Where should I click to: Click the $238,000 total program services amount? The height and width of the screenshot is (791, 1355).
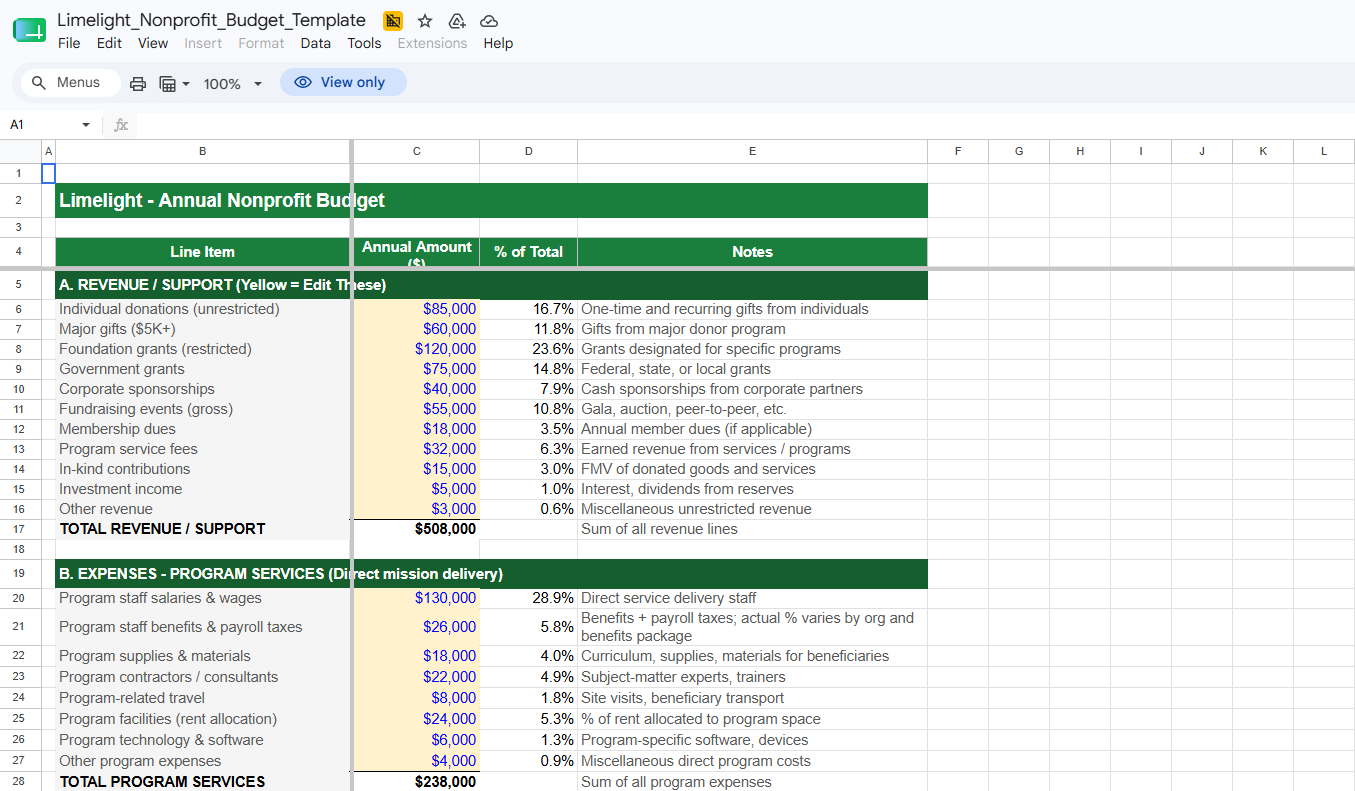pos(417,781)
